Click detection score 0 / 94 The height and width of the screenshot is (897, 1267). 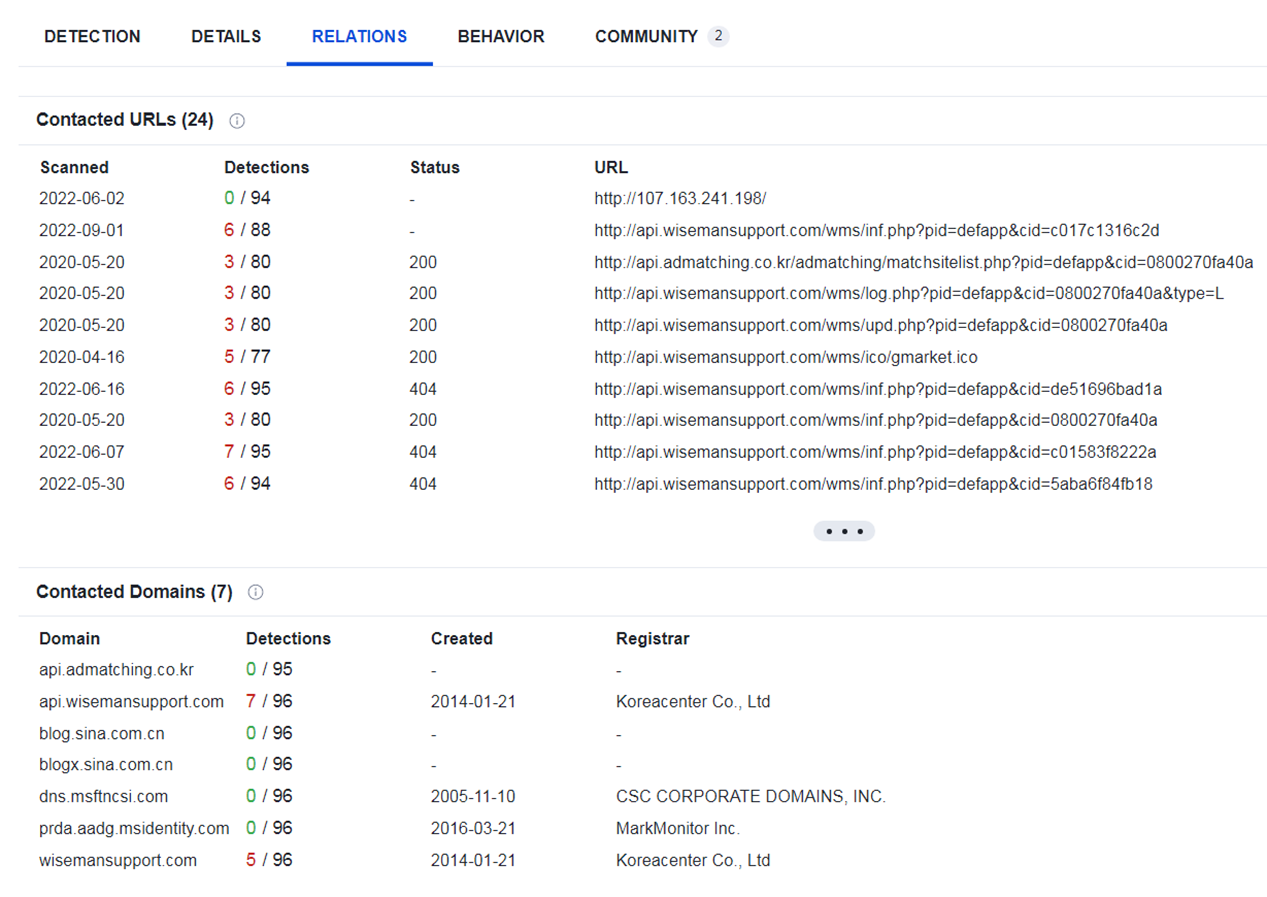tap(247, 198)
